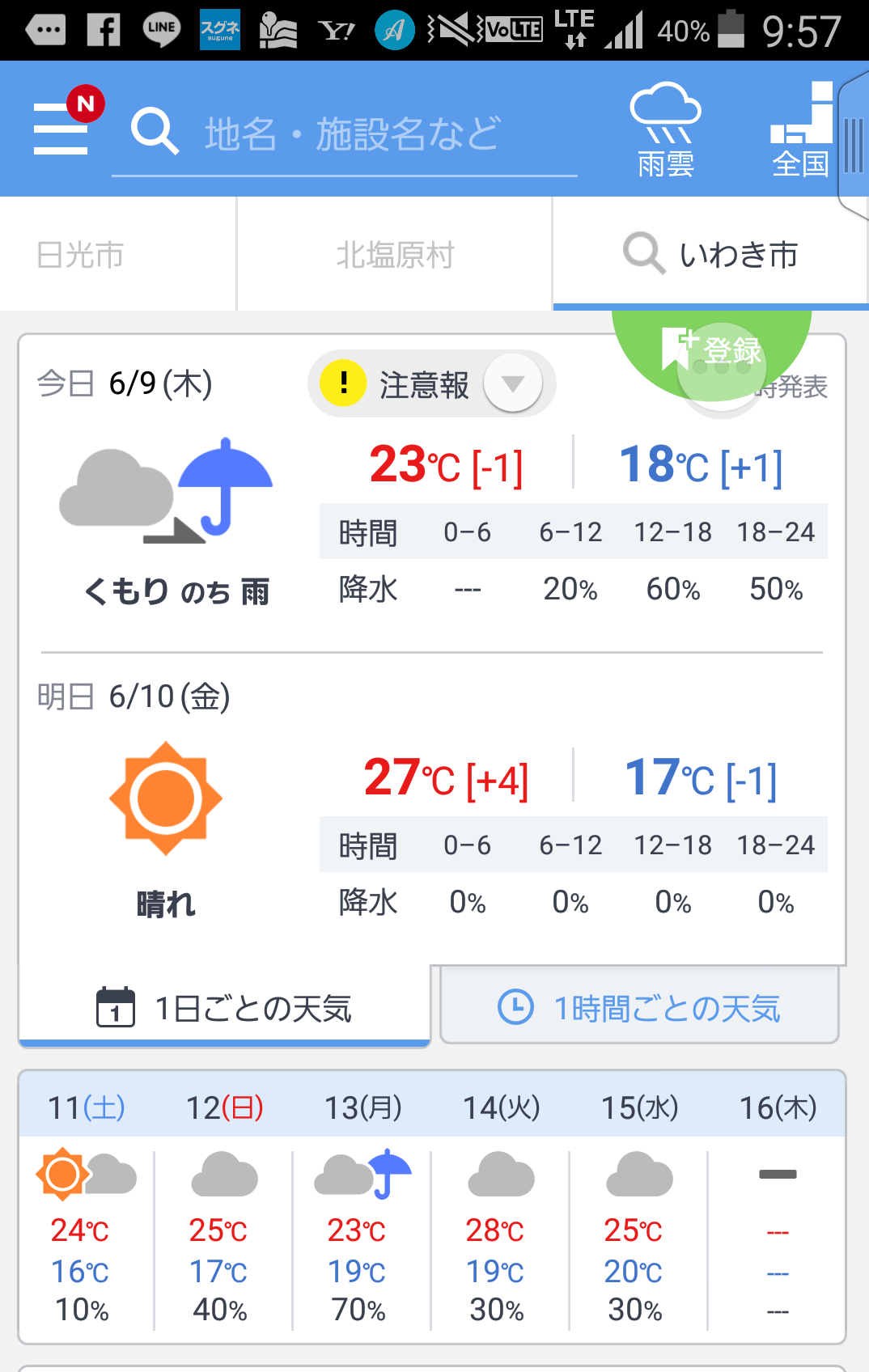Type in the 地名・施設名など search field

click(352, 134)
